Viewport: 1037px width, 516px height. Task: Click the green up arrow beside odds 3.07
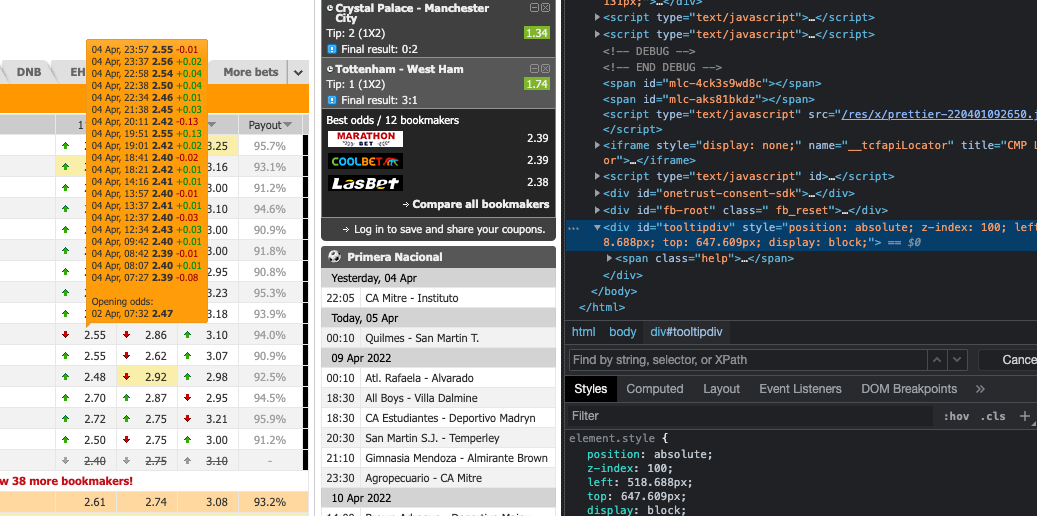click(x=188, y=356)
